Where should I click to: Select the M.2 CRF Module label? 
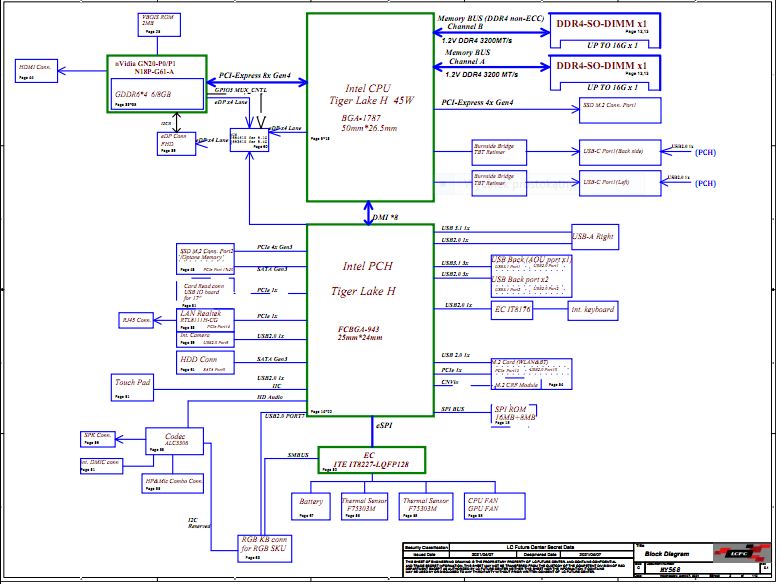516,385
